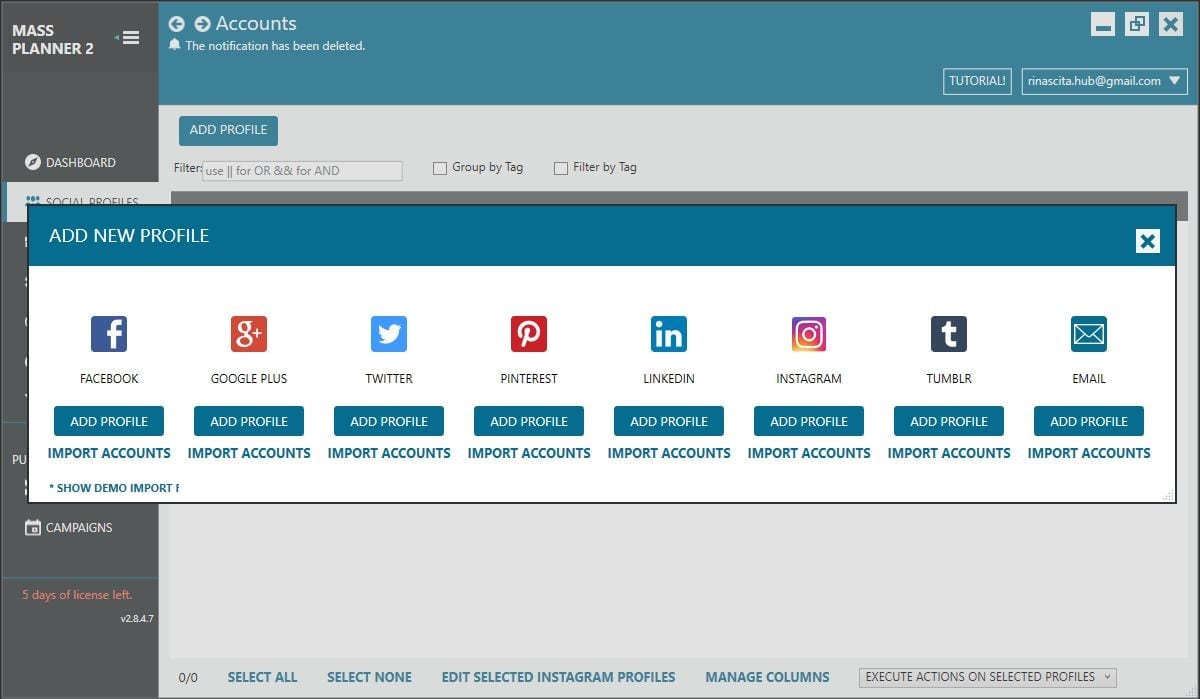The image size is (1200, 699).
Task: Click the notification bell icon
Action: coord(176,45)
